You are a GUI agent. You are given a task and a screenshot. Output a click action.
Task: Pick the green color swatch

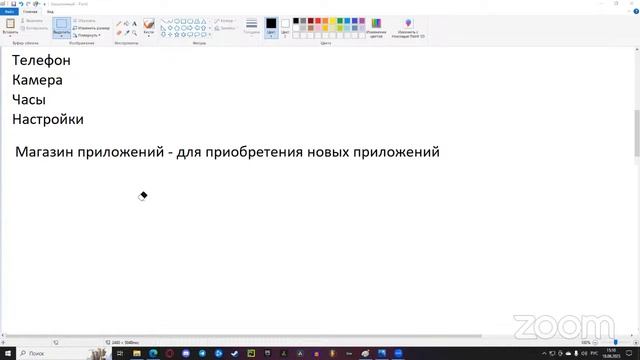click(340, 20)
